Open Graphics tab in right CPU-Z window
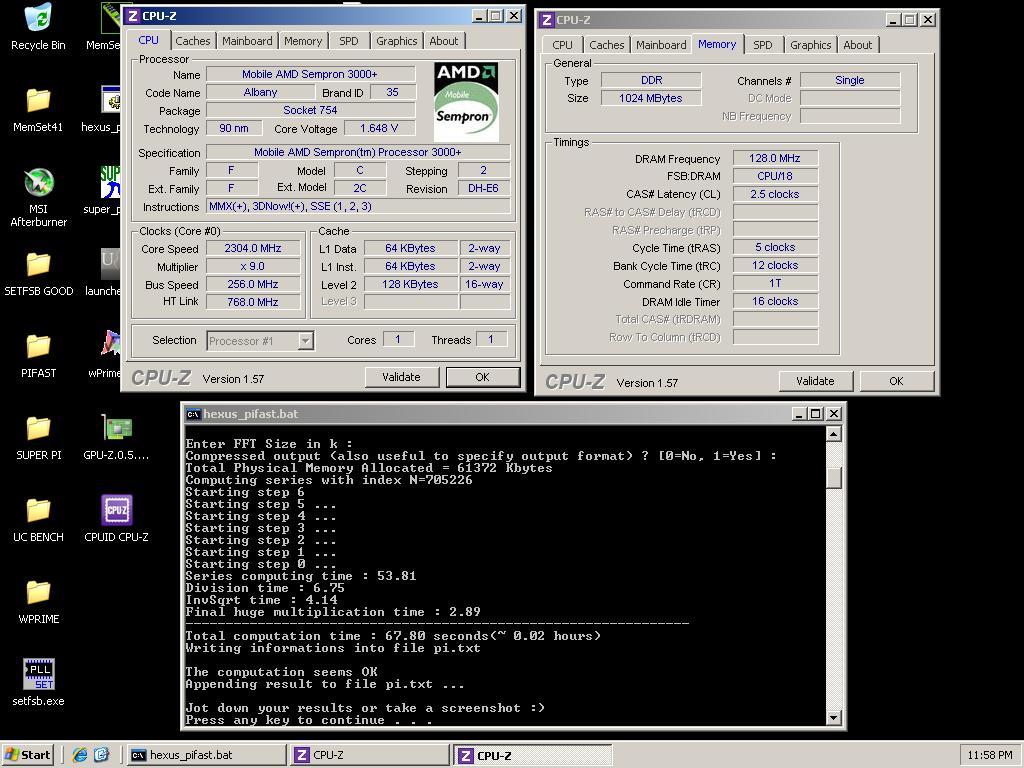 tap(810, 45)
